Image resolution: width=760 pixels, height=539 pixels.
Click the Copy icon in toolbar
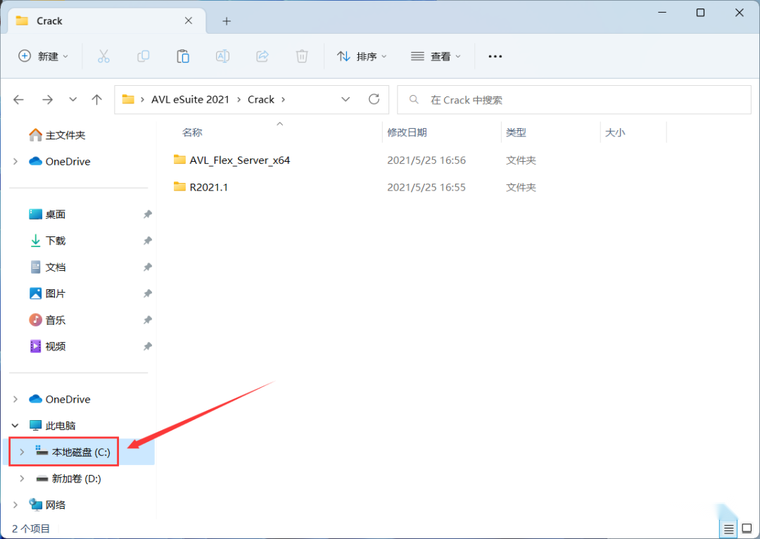click(143, 56)
